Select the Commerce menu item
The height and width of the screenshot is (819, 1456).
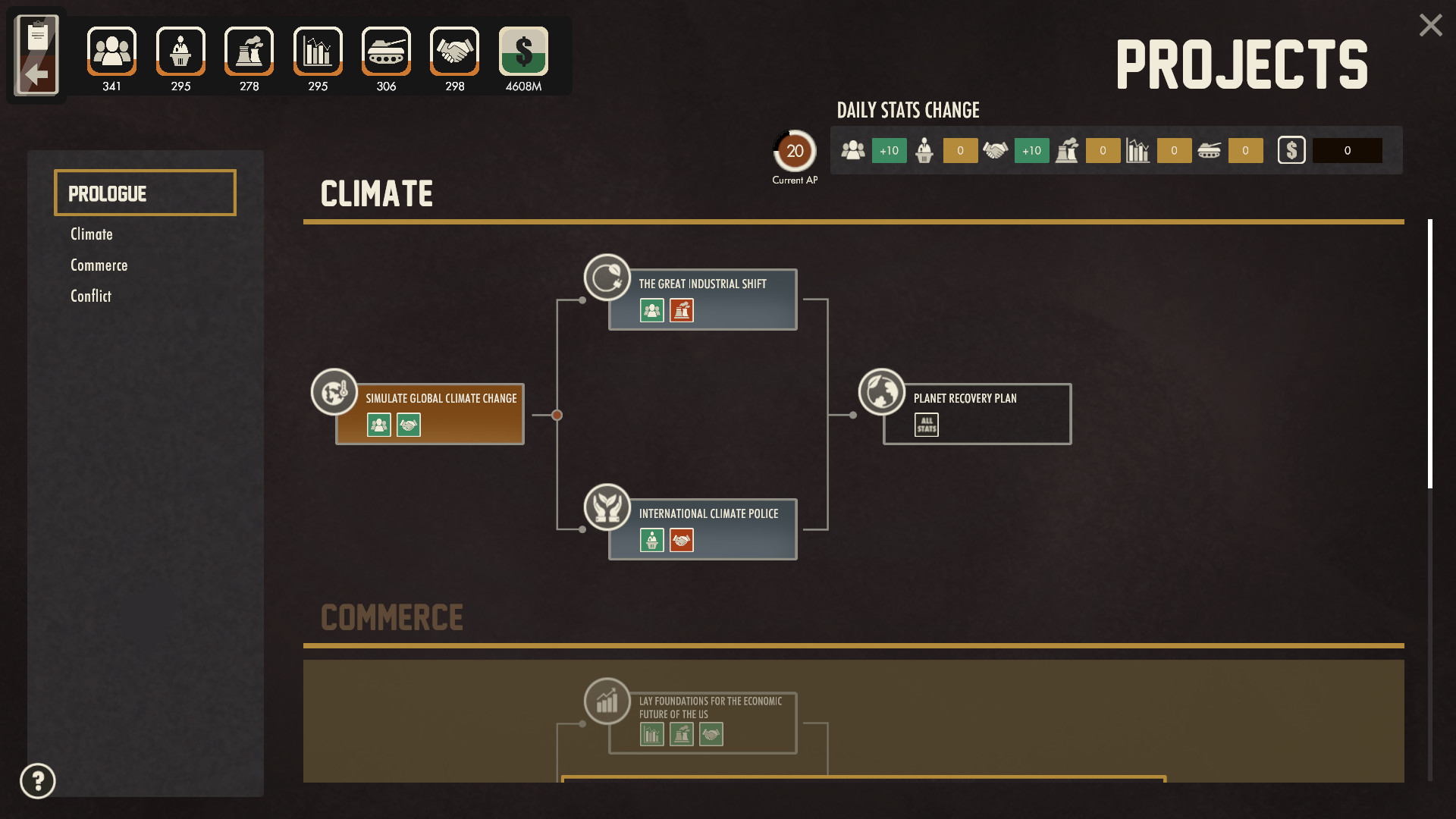99,264
